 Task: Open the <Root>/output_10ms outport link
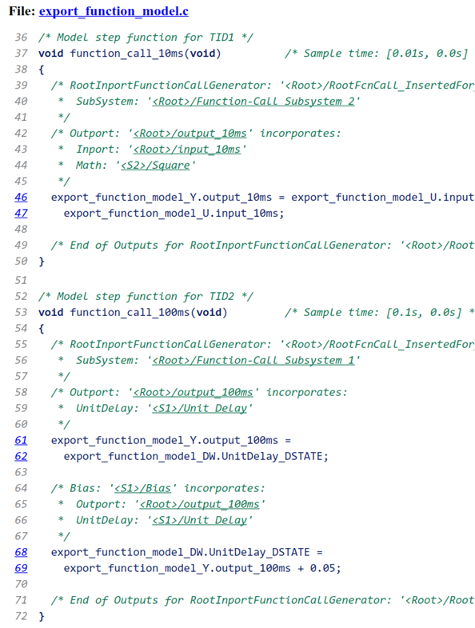pyautogui.click(x=190, y=133)
